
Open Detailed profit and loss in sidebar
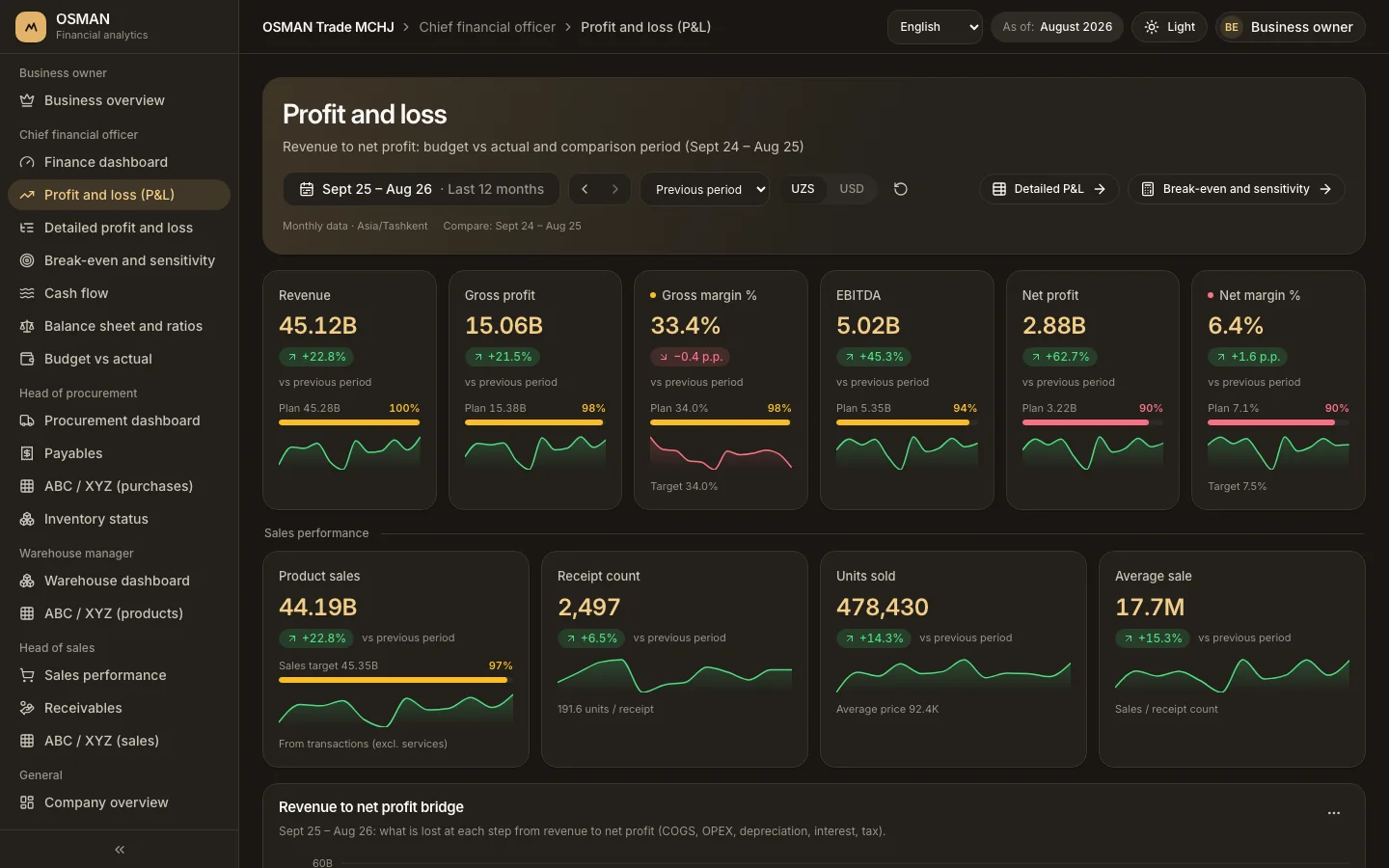119,228
